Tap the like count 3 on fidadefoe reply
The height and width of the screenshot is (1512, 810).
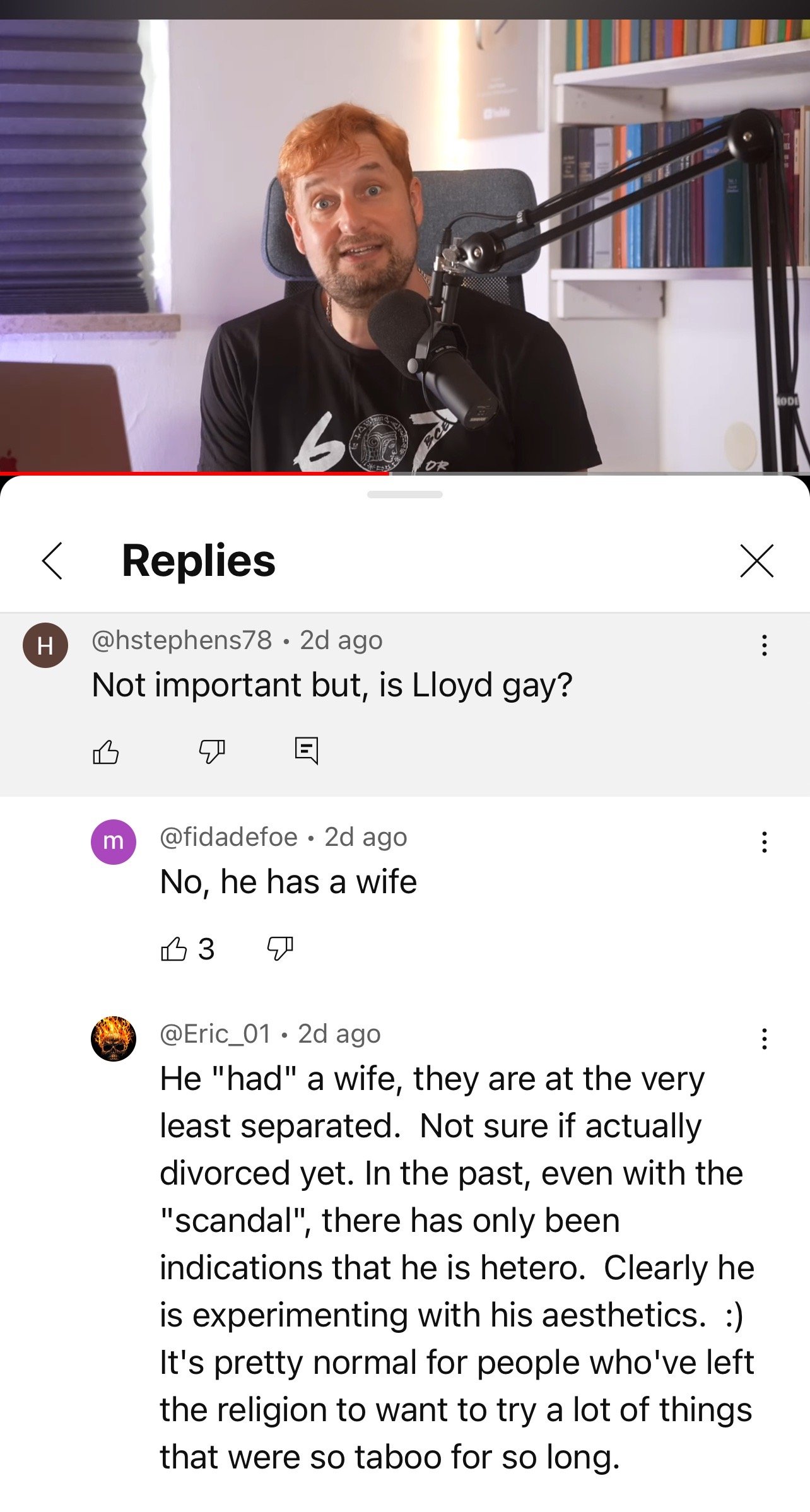[206, 949]
